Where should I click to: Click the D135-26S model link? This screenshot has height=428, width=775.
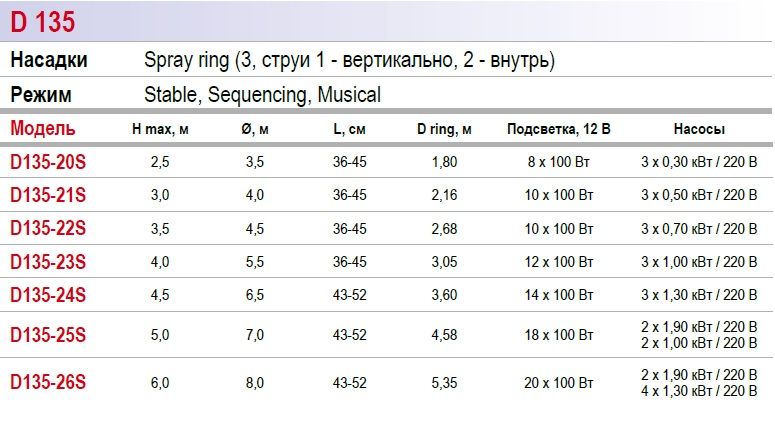(48, 382)
